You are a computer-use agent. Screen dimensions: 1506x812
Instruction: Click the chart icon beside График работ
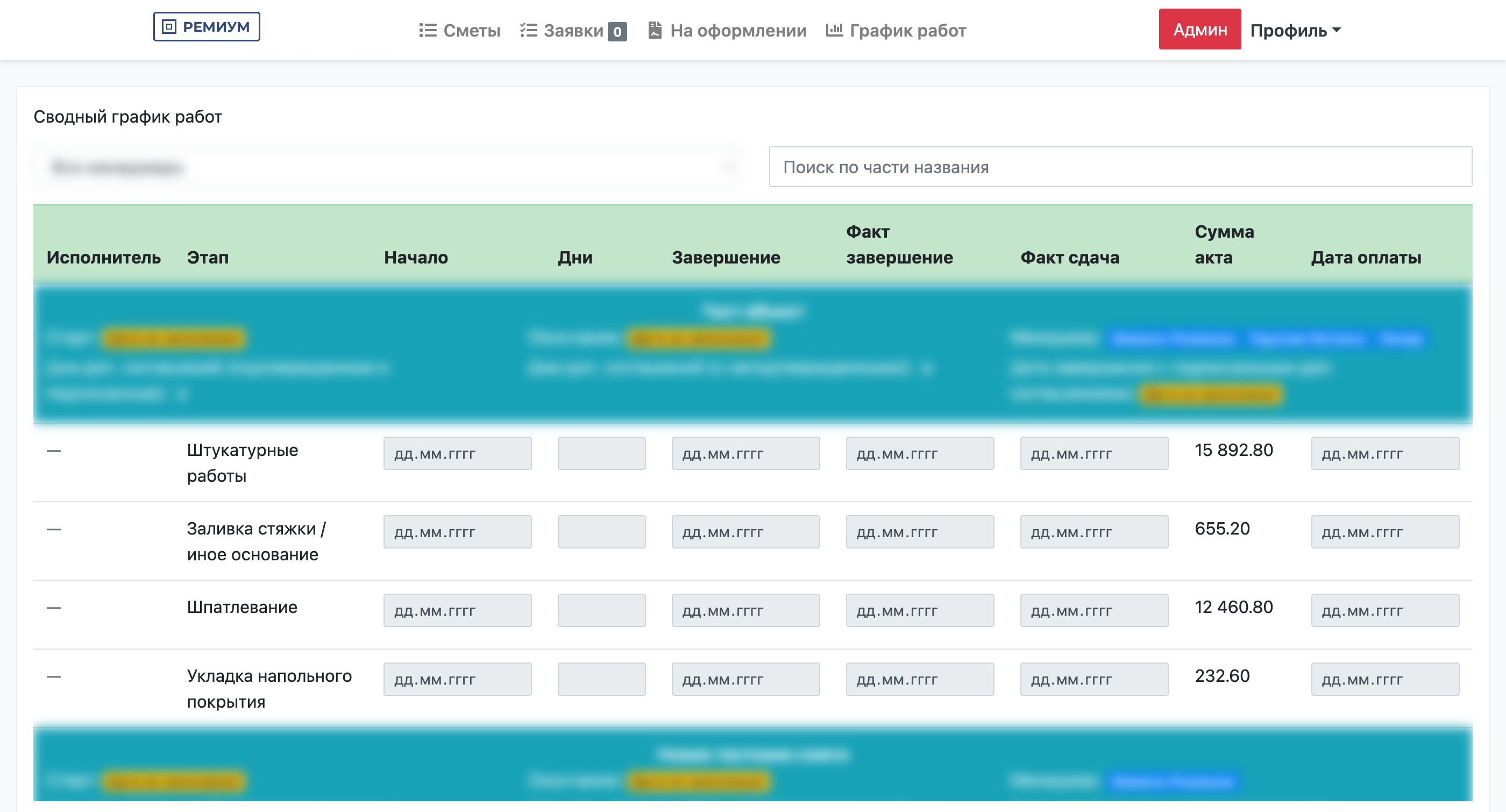834,30
